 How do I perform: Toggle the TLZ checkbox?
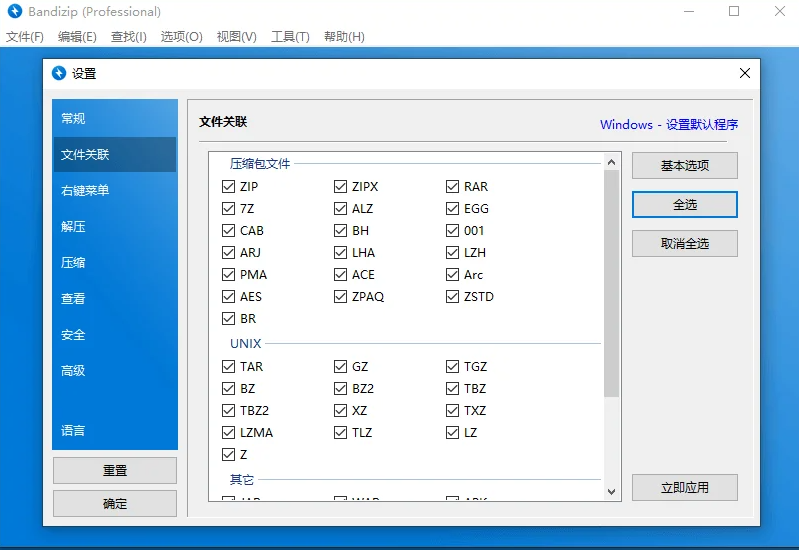click(x=340, y=432)
